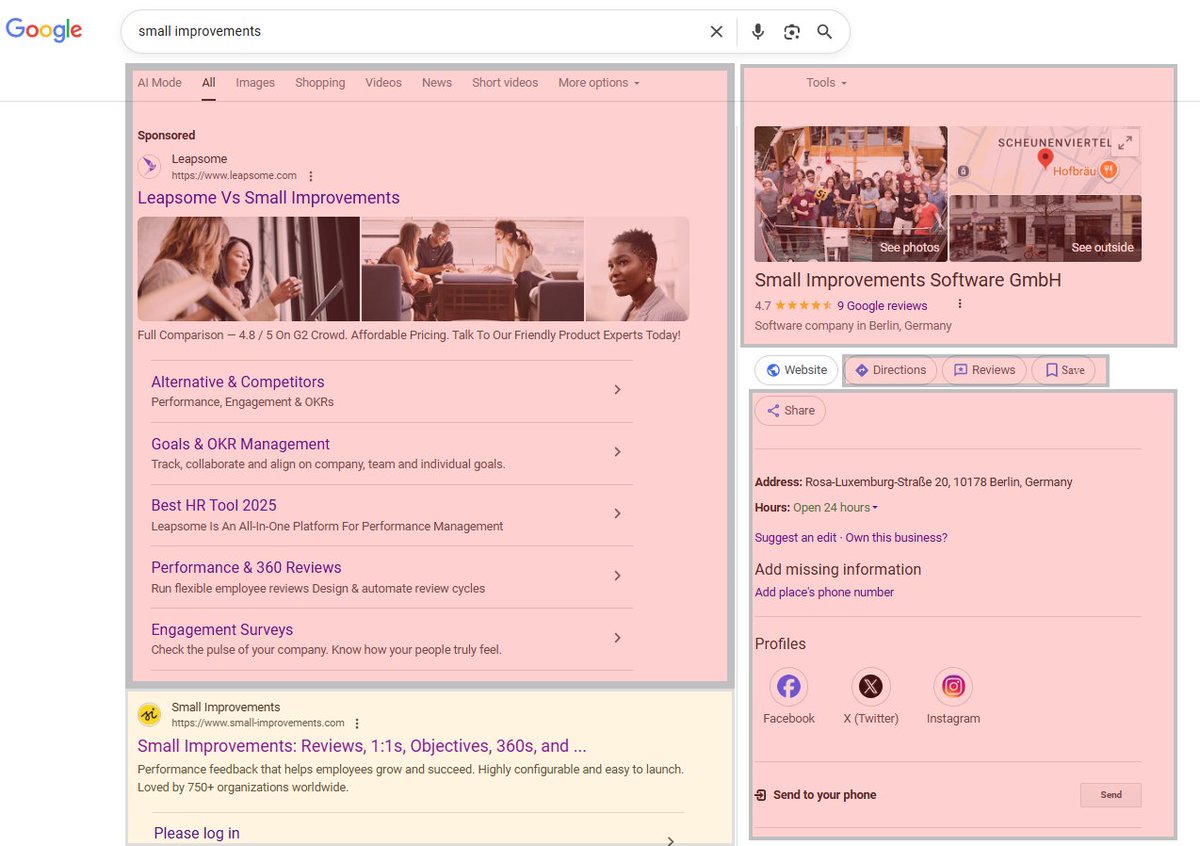Switch to AI Mode tab

(x=160, y=83)
